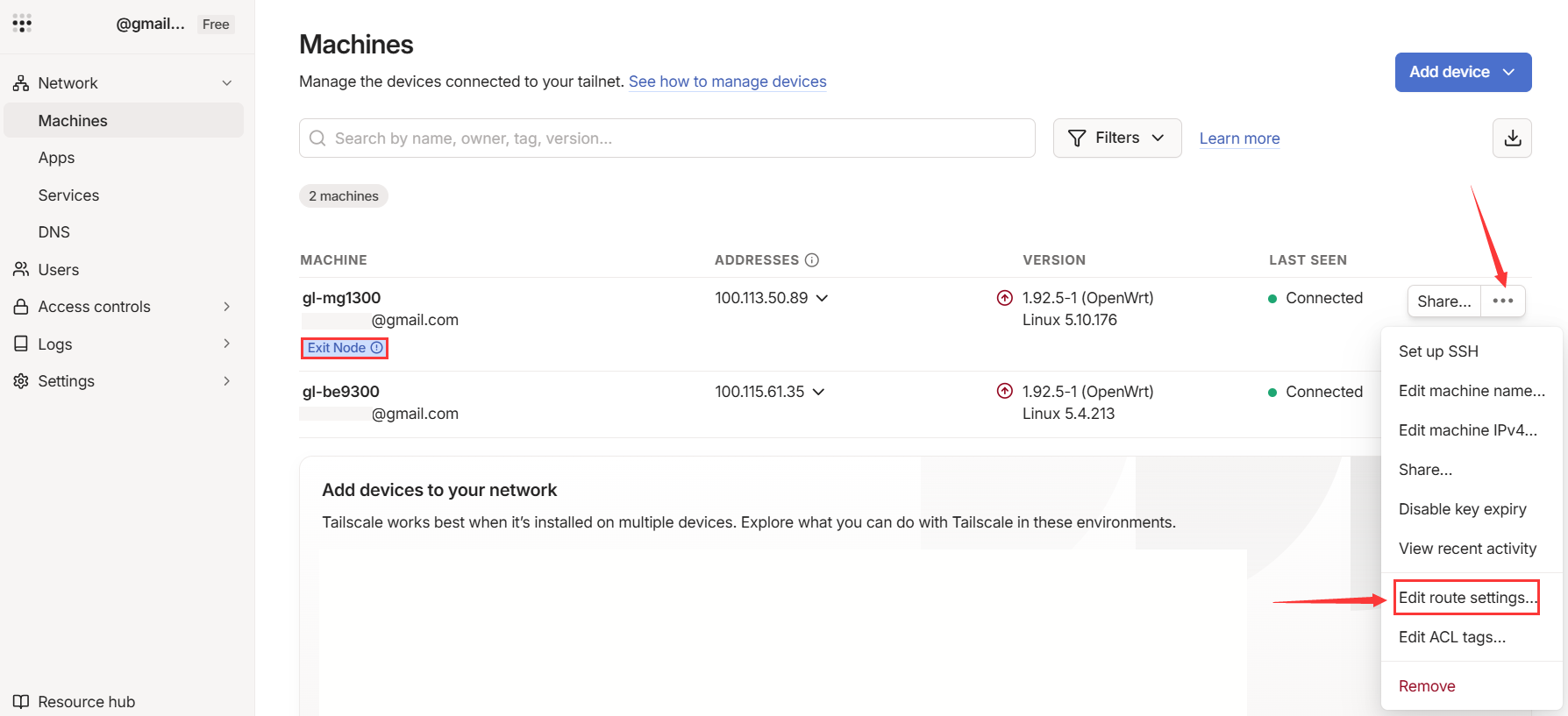Click the Logs book icon
Viewport: 1568px width, 716px height.
(21, 344)
